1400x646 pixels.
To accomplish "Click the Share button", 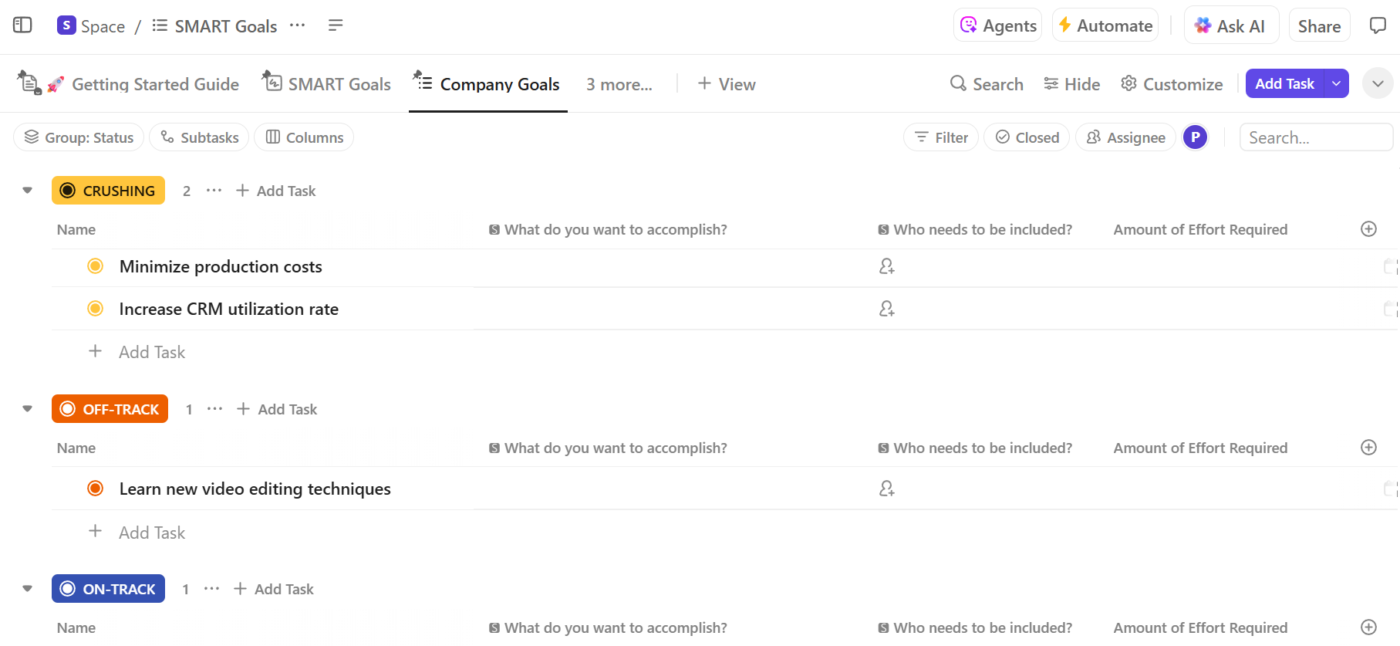I will pos(1319,26).
